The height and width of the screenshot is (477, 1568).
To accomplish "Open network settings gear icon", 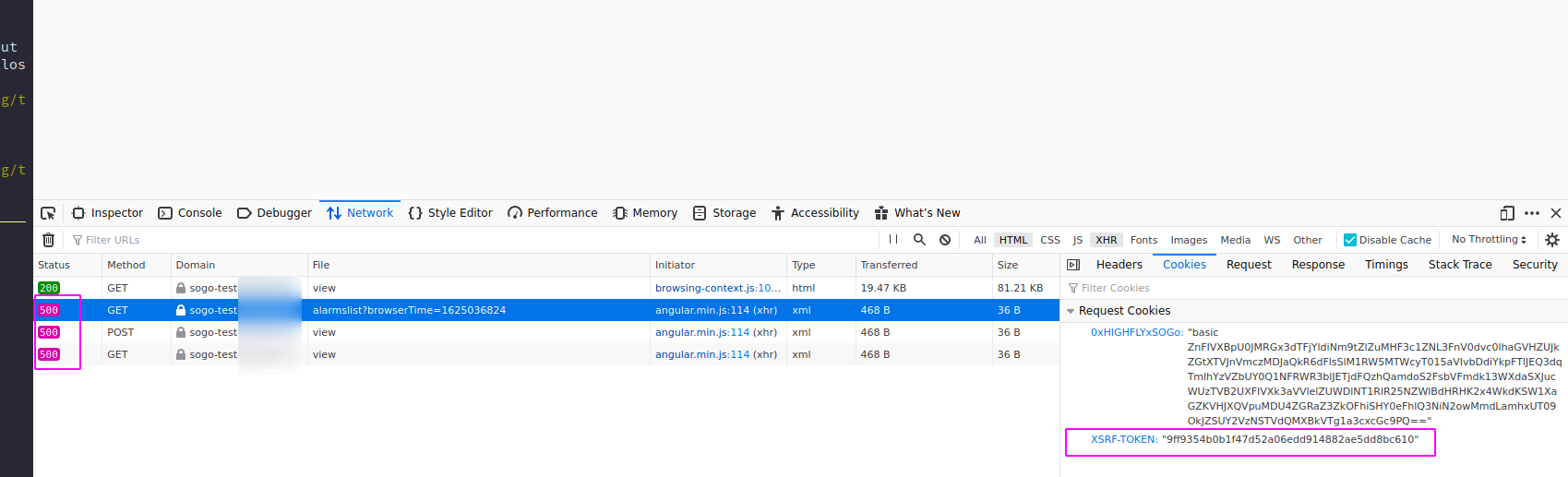I will tap(1552, 240).
